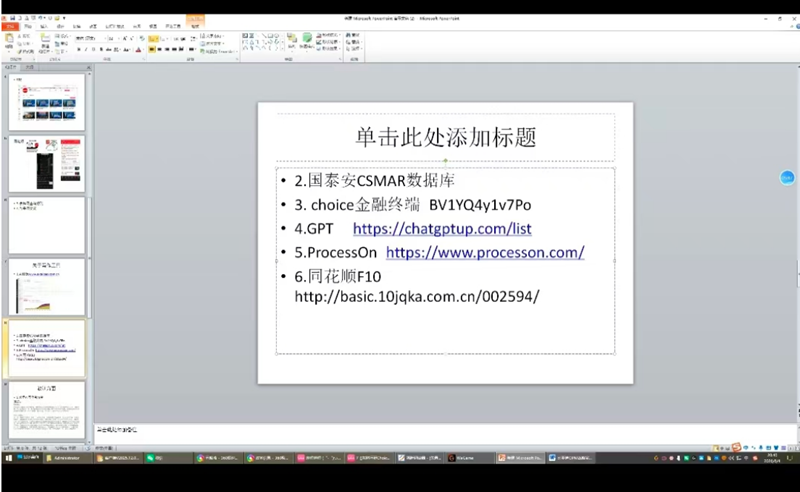Click the Columns icon in paragraph group

click(192, 50)
